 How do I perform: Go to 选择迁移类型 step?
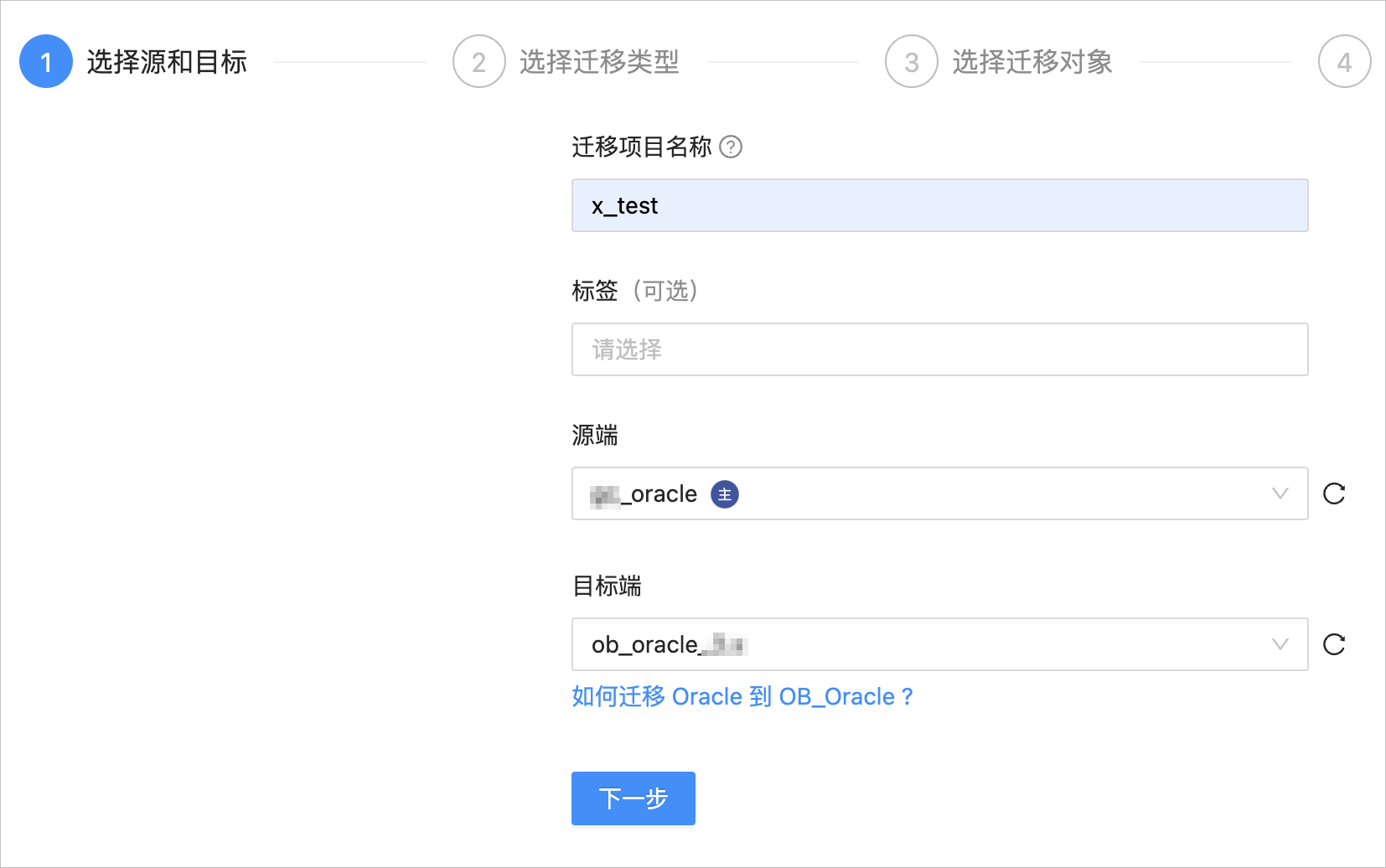pyautogui.click(x=599, y=61)
